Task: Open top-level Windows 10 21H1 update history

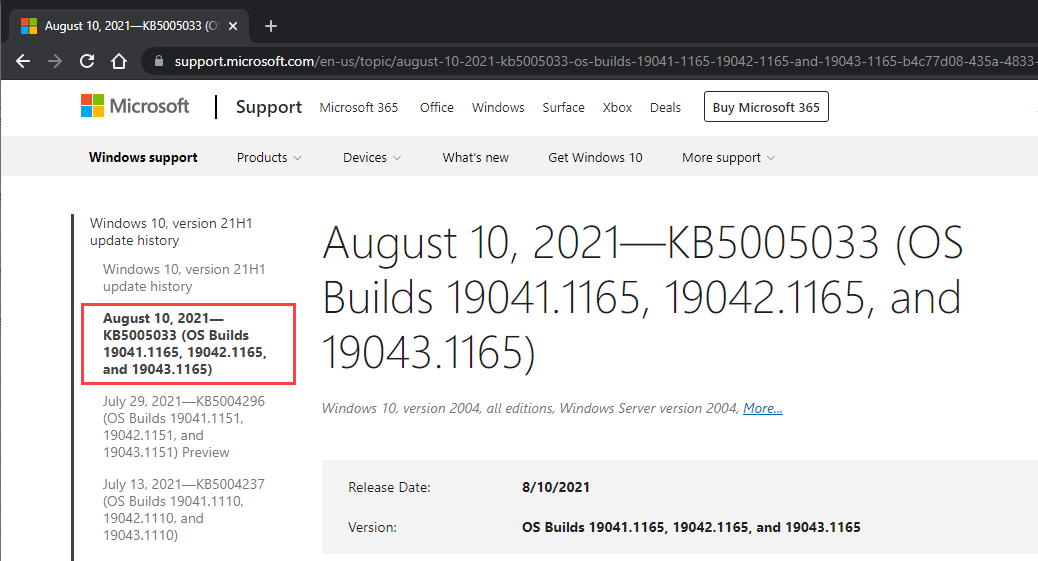Action: point(171,232)
